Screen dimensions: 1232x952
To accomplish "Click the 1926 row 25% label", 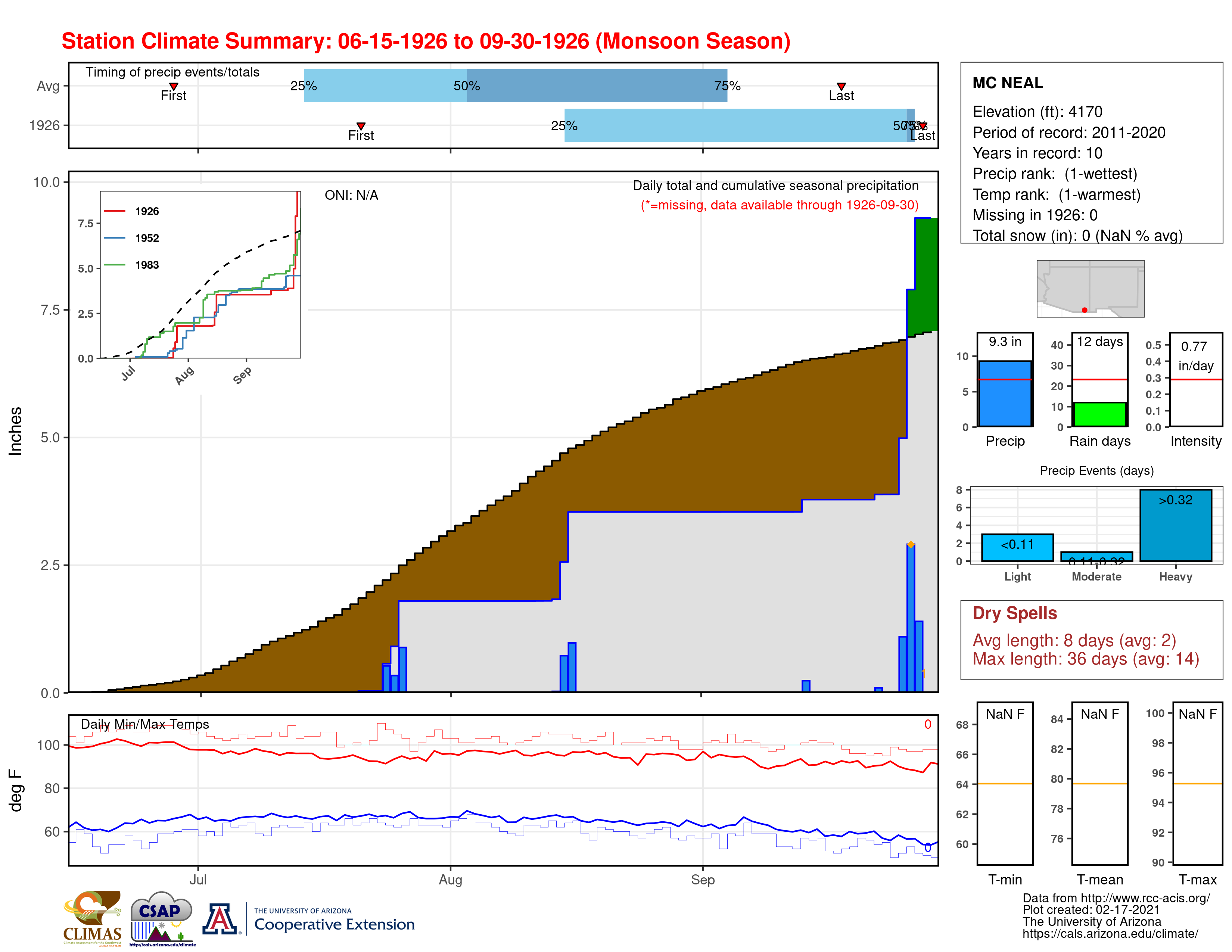I will tap(564, 126).
